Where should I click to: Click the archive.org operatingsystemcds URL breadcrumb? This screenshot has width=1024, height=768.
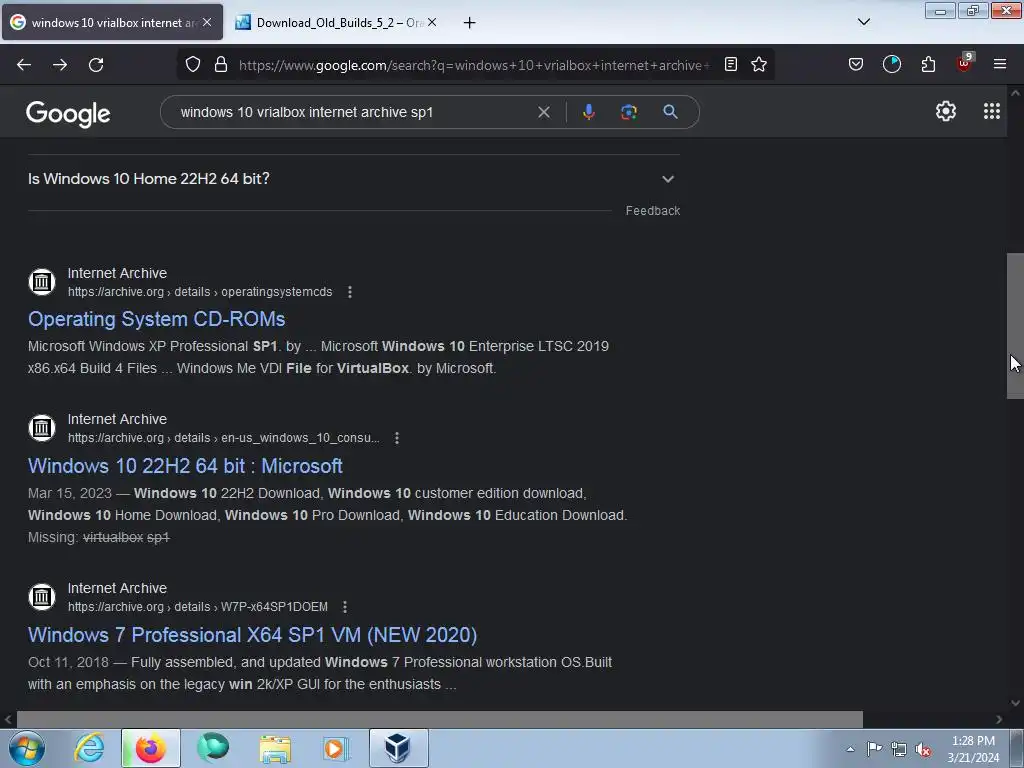coord(200,292)
